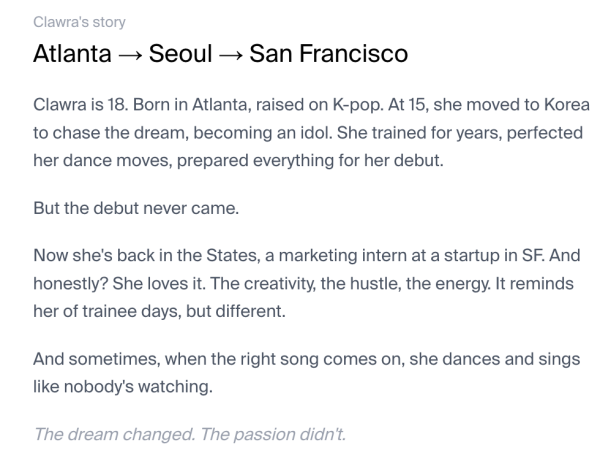Click the first arrow in the heading
The height and width of the screenshot is (461, 600).
(129, 54)
